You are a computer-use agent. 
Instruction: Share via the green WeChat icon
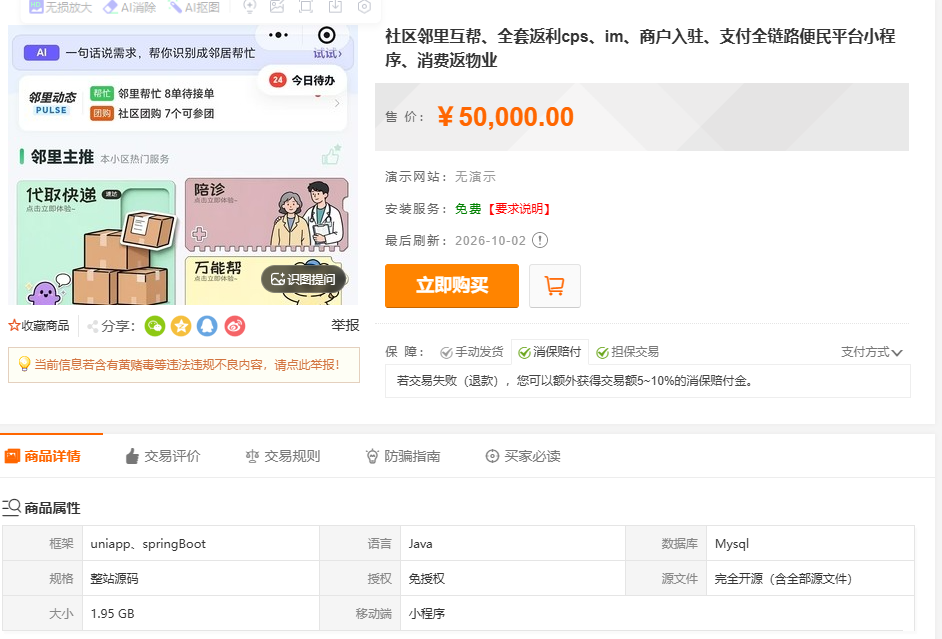tap(155, 326)
